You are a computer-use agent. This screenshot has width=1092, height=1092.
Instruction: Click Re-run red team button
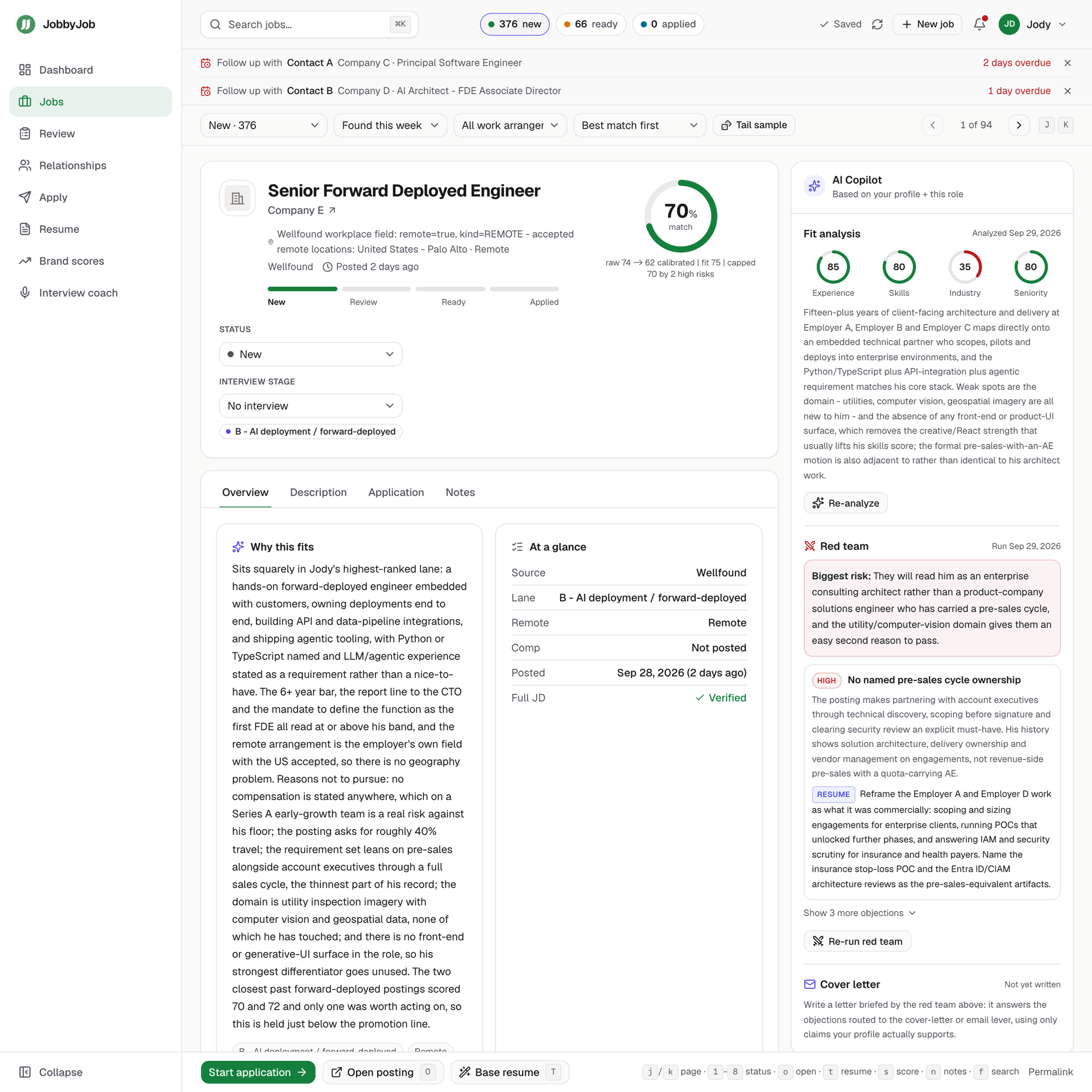click(857, 941)
